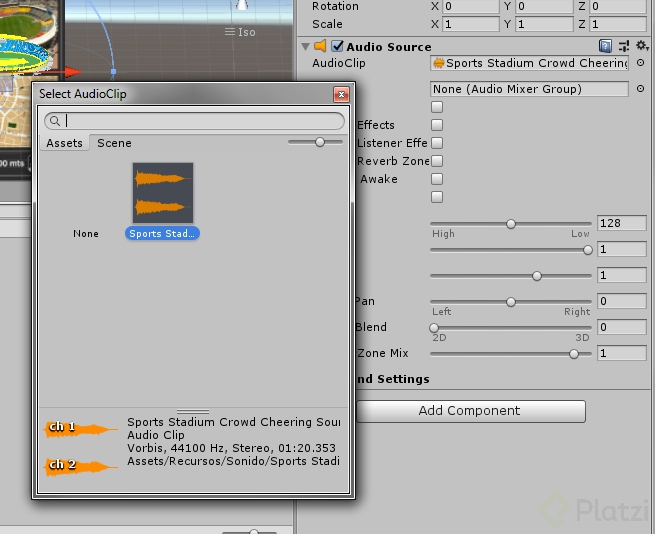
Task: Click the Rotation X value field
Action: (471, 6)
